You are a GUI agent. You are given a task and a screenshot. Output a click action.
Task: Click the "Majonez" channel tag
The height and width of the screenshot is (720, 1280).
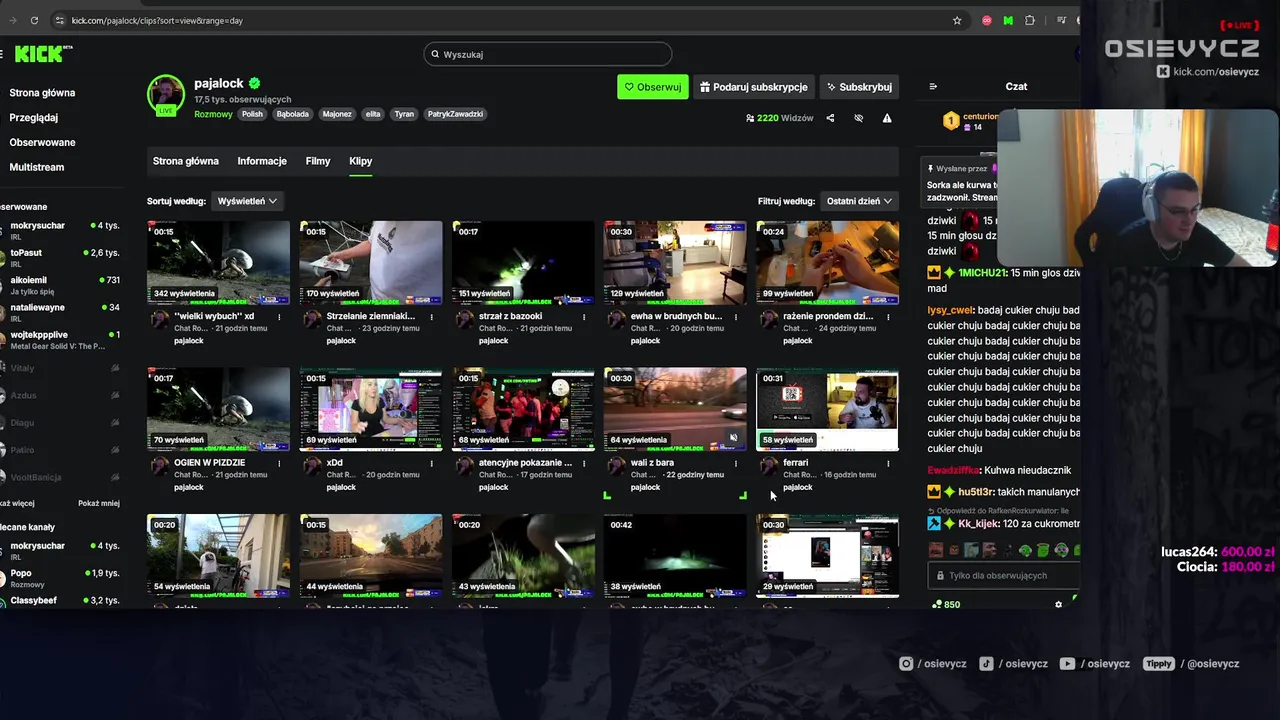[337, 114]
